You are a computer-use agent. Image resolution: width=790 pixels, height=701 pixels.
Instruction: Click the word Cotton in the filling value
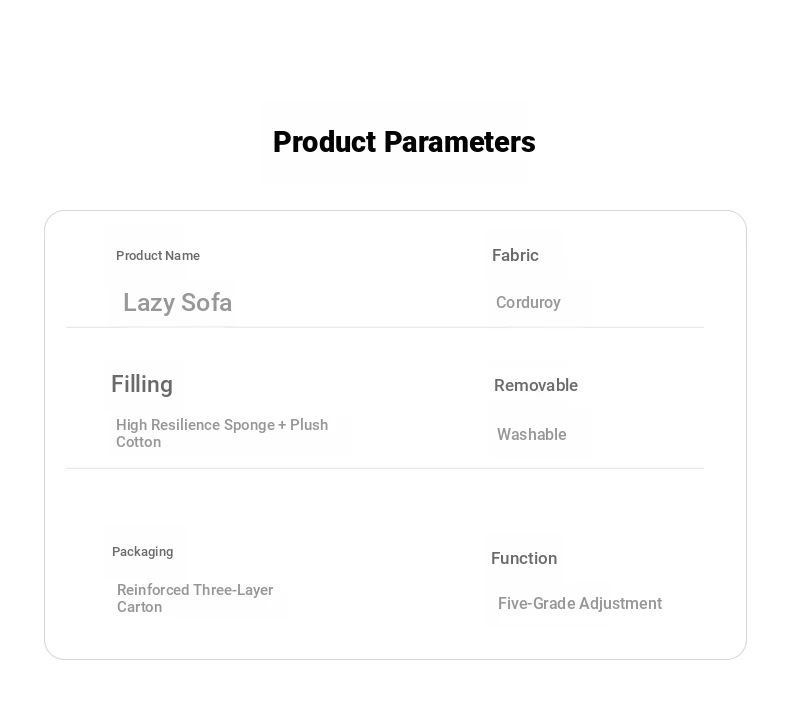click(138, 442)
